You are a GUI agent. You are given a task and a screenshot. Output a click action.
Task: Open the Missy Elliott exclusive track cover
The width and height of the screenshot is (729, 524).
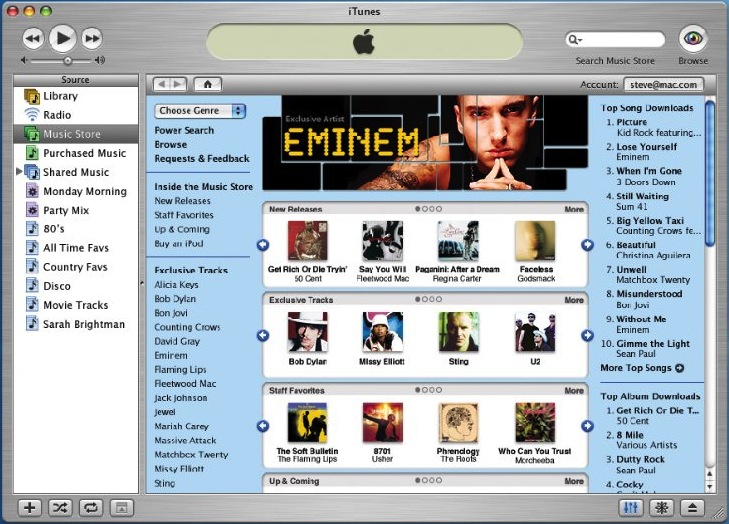[x=383, y=332]
